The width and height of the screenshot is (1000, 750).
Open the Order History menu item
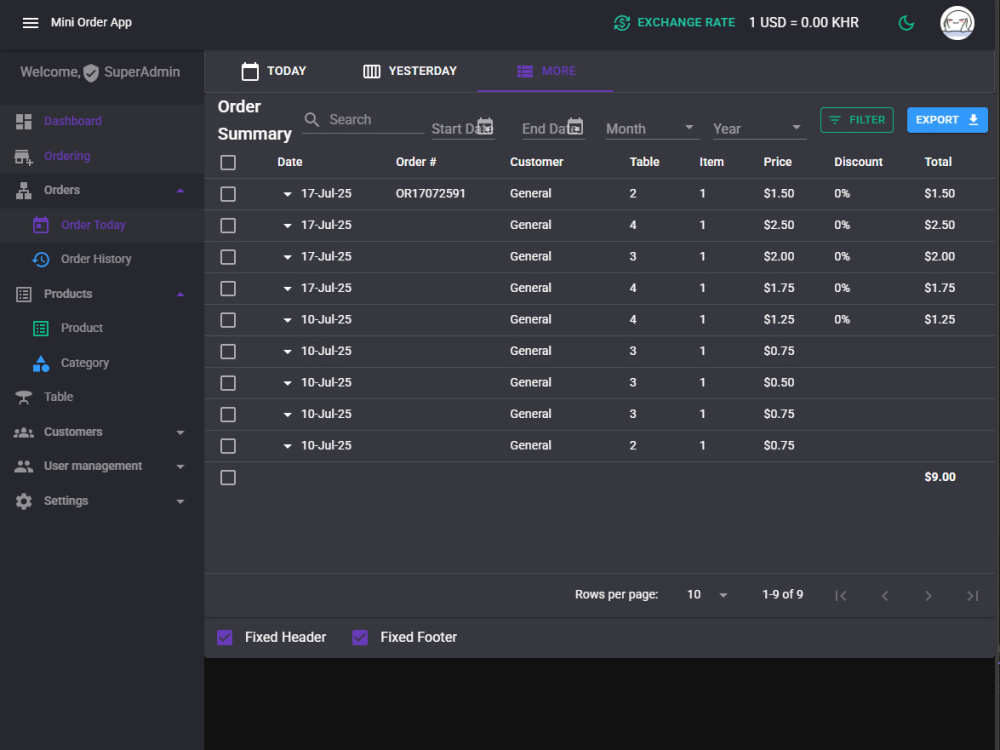pos(102,260)
